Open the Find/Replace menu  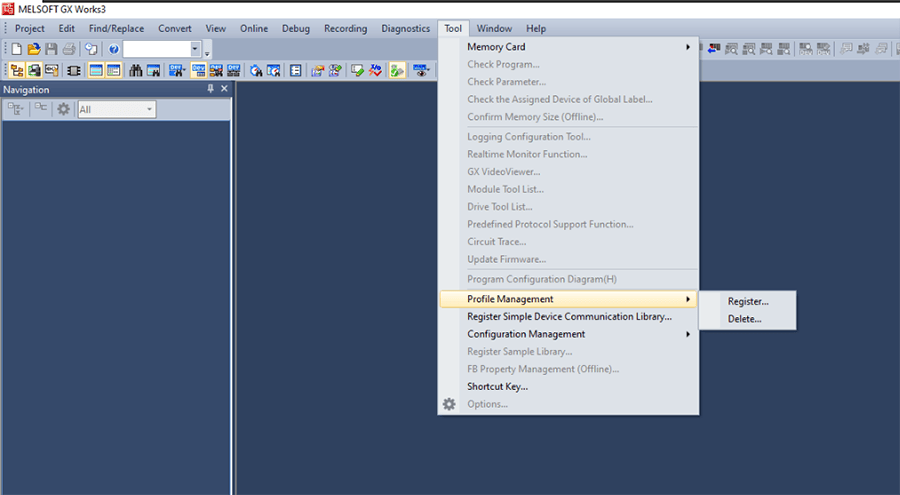[x=117, y=28]
